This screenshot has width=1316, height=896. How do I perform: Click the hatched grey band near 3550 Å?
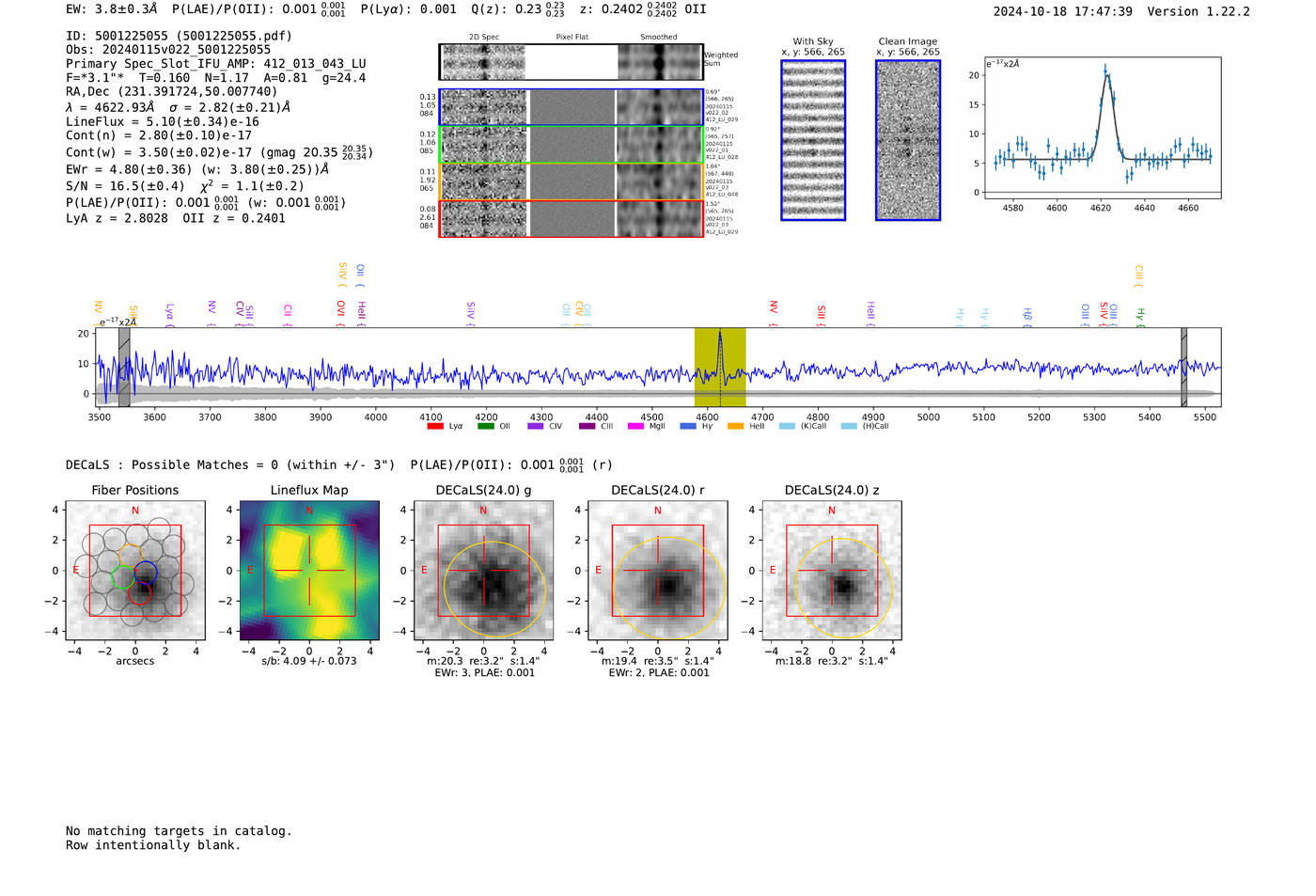tap(124, 367)
